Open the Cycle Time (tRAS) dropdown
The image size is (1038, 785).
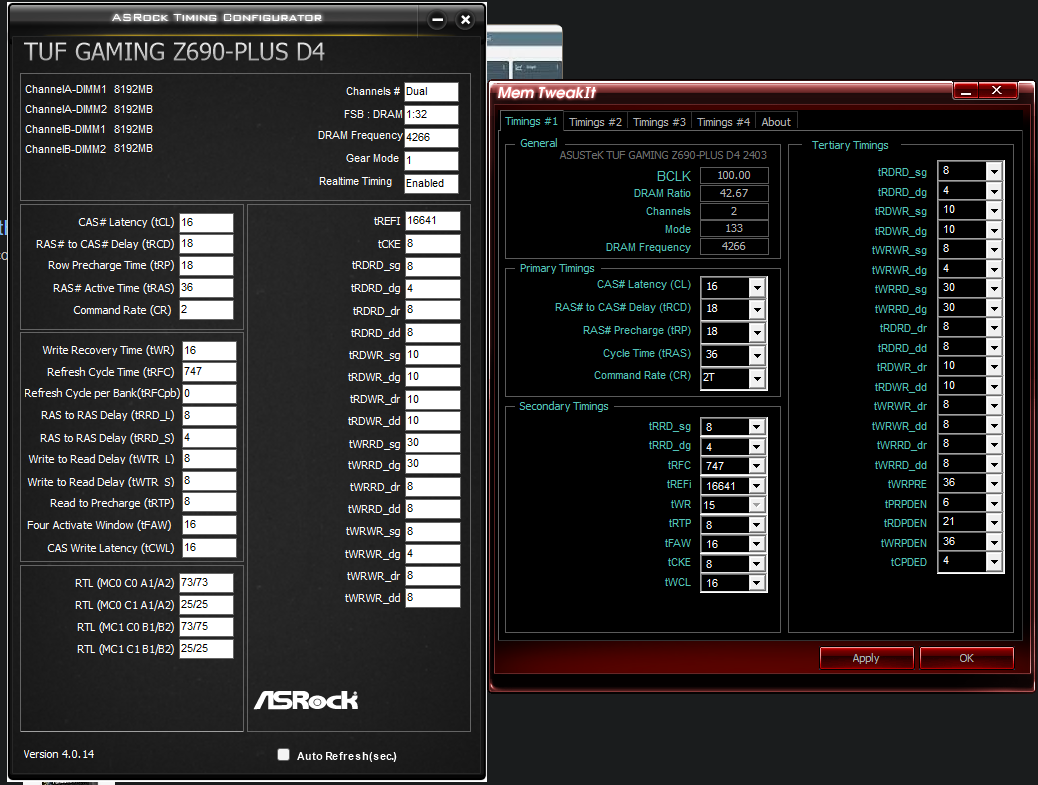point(757,355)
